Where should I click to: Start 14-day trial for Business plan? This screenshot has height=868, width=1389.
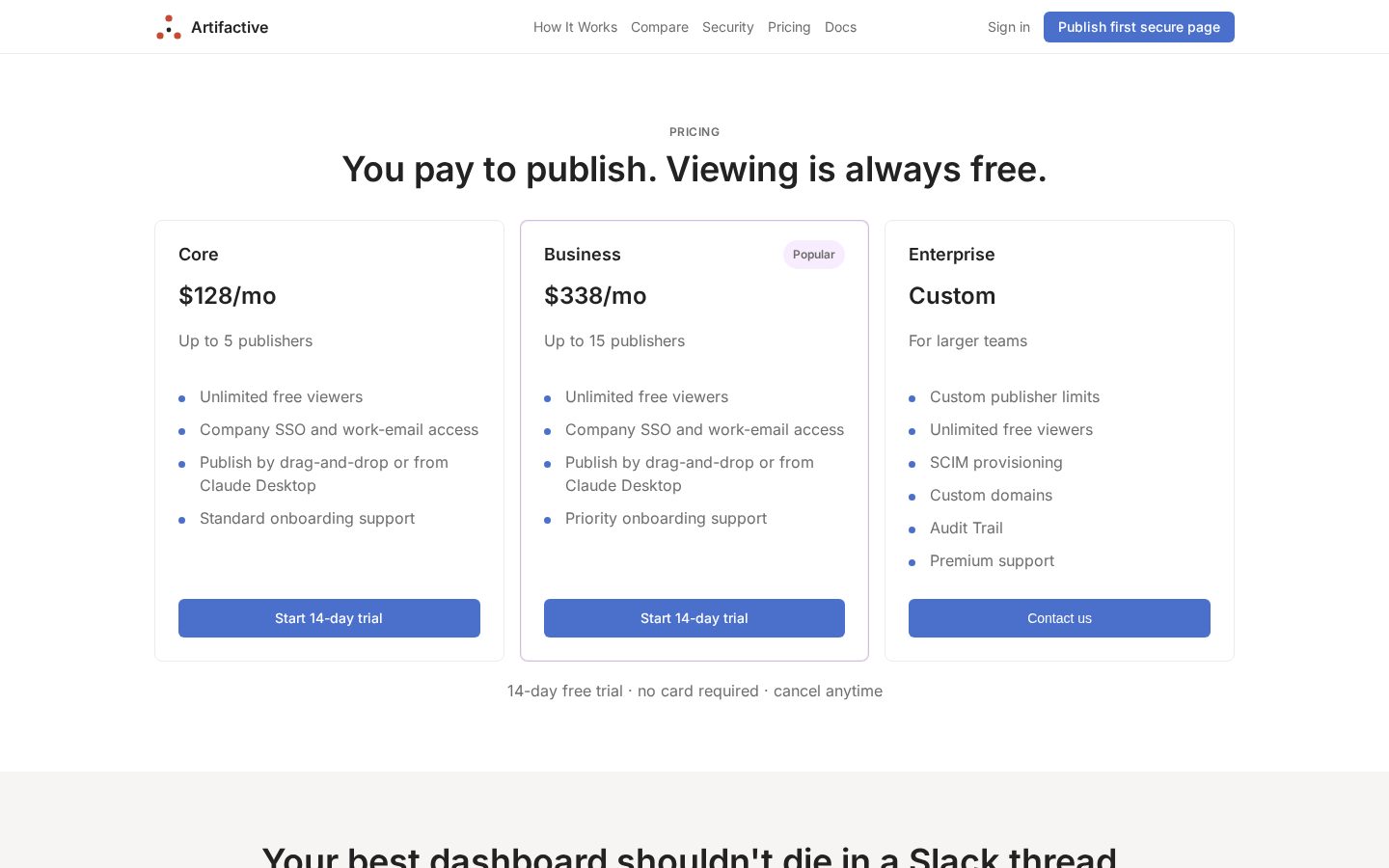click(x=694, y=618)
